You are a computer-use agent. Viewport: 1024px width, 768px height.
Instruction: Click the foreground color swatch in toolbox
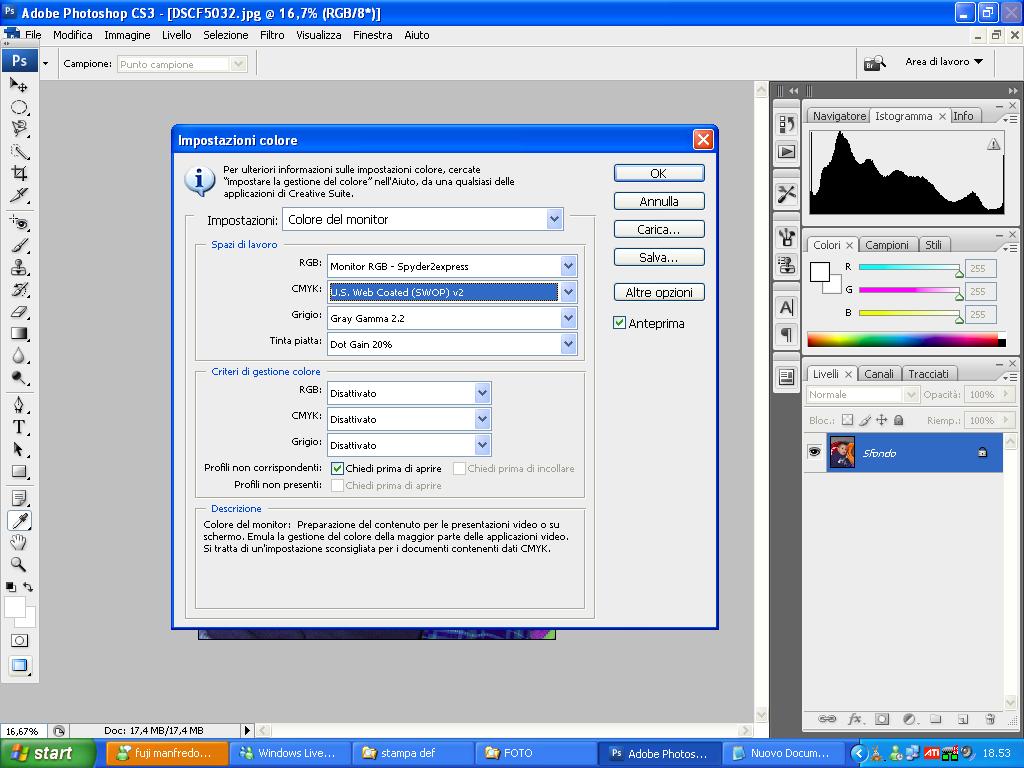(x=15, y=607)
